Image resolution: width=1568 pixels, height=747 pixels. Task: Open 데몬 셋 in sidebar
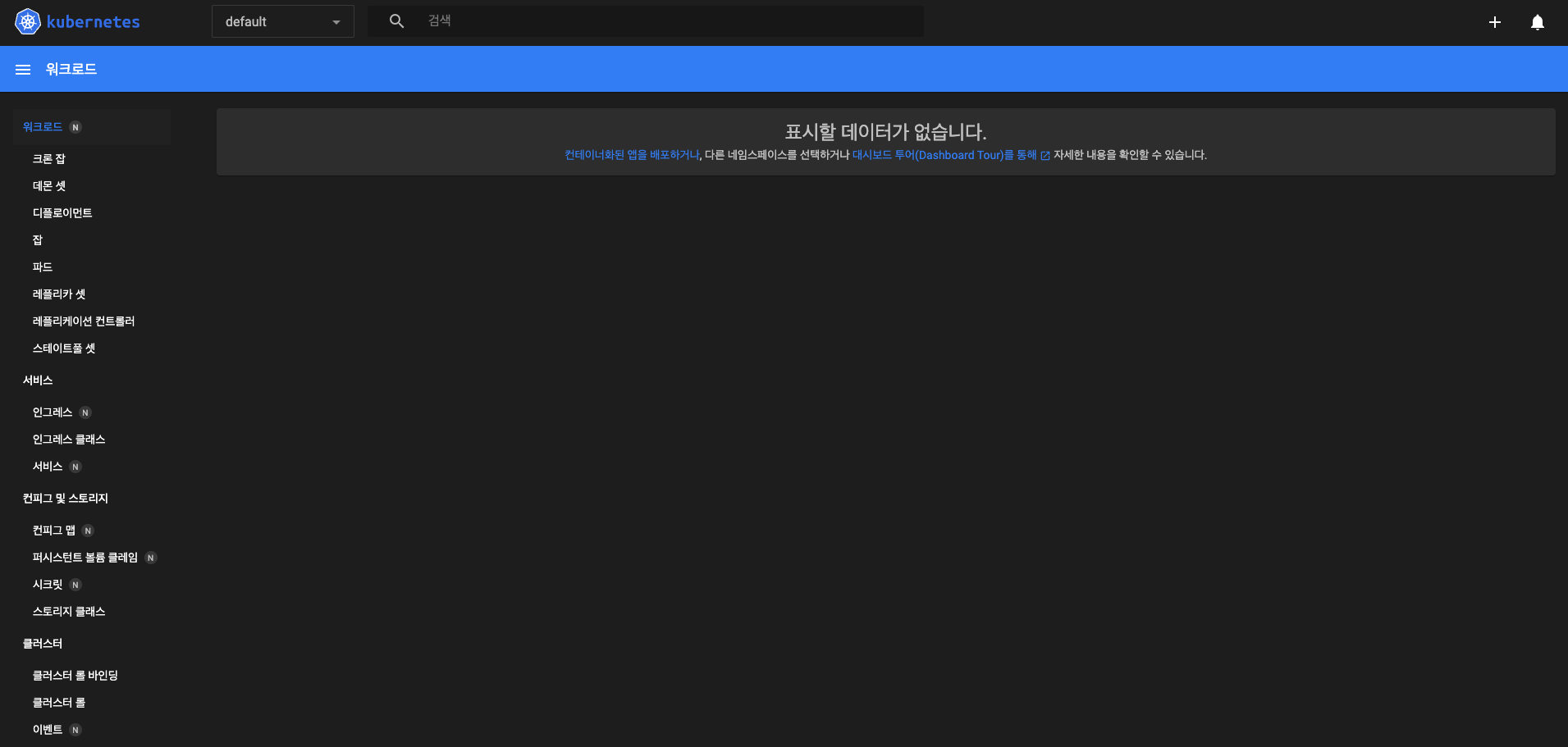point(48,186)
